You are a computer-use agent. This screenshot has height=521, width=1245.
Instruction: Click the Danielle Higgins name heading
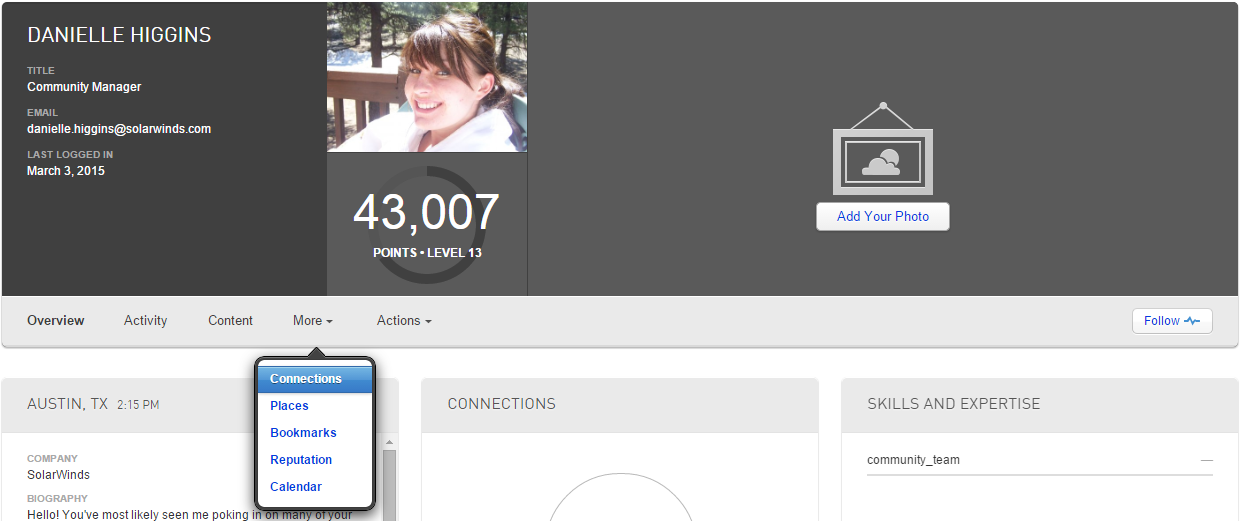coord(119,35)
